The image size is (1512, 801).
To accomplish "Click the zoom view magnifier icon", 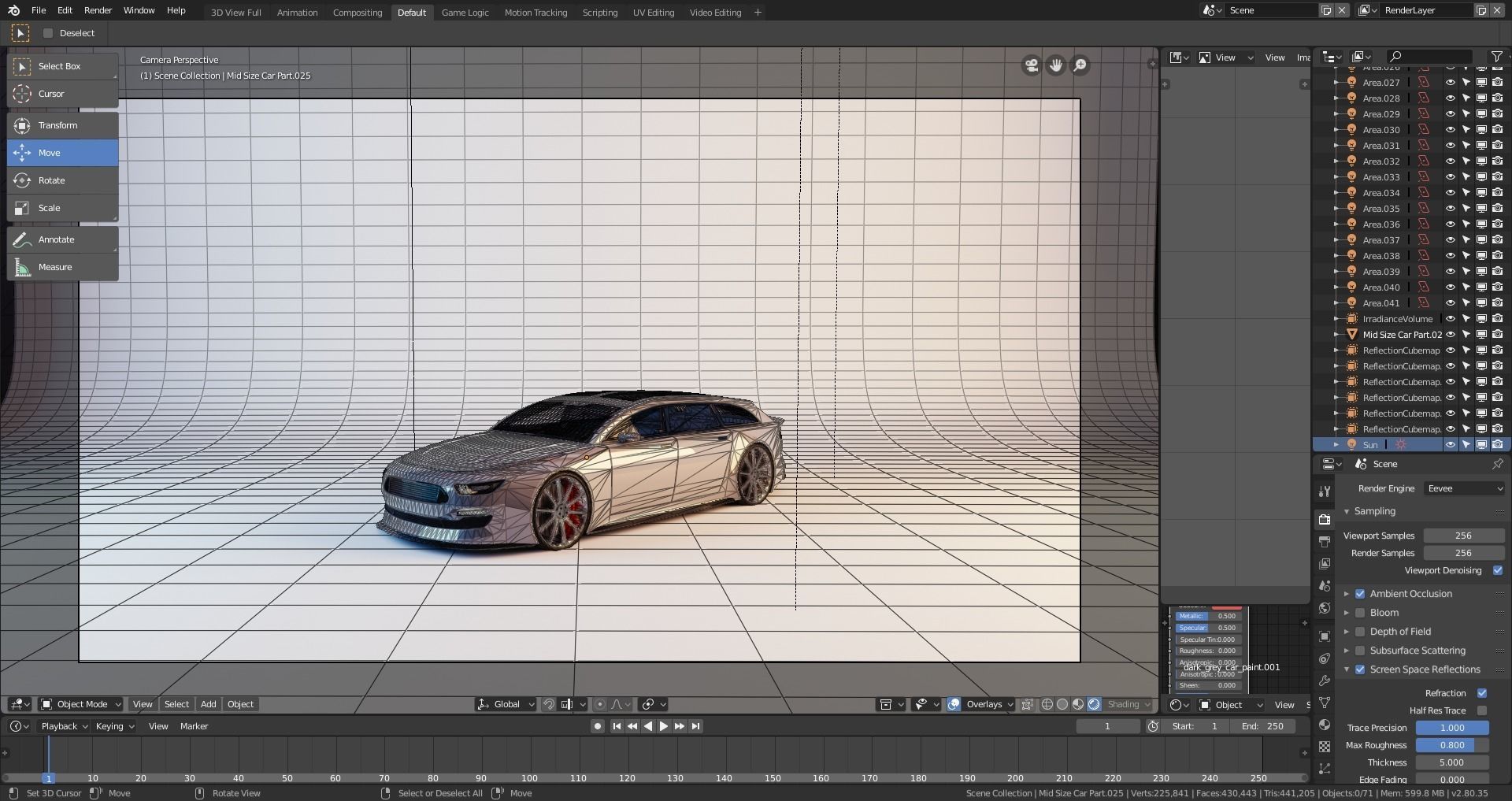I will coord(1080,65).
